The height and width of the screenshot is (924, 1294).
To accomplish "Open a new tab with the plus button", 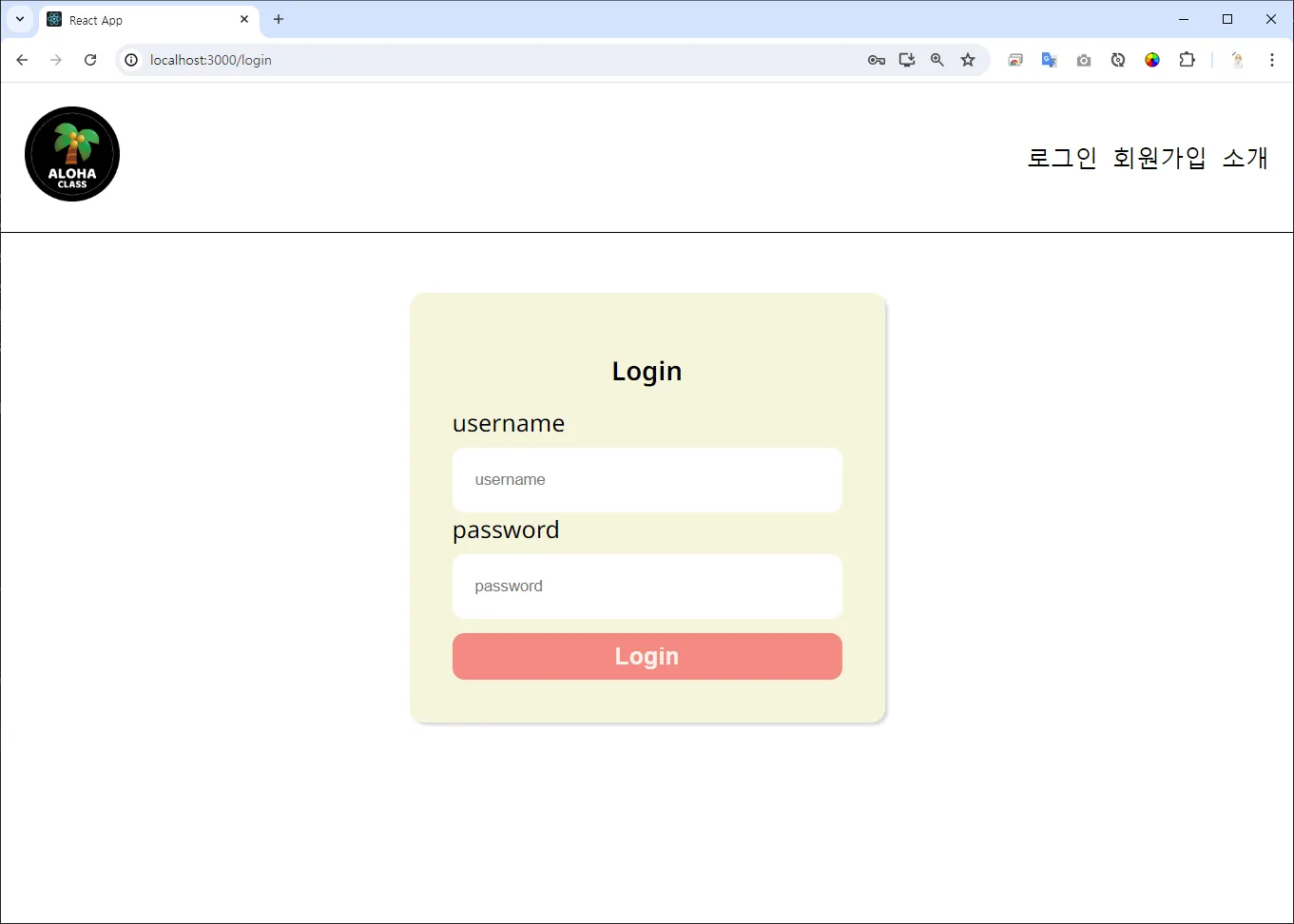I will [279, 19].
